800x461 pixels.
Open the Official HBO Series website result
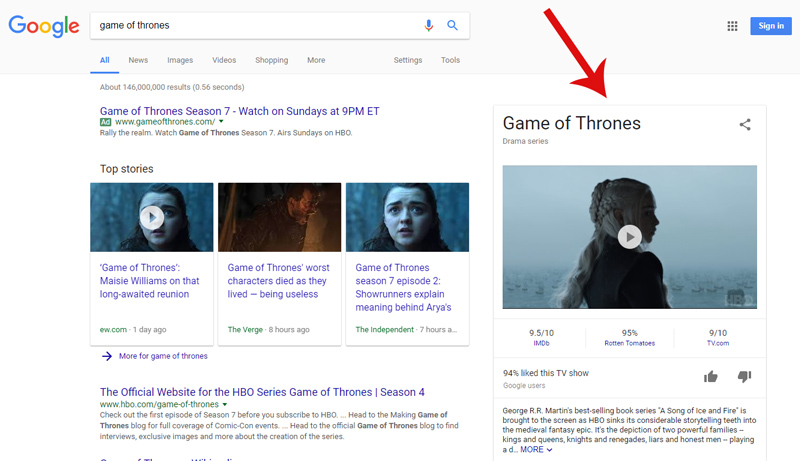pyautogui.click(x=262, y=392)
